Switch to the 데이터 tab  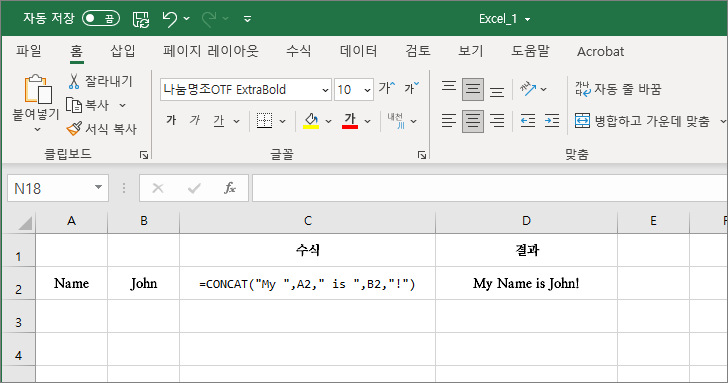[358, 51]
